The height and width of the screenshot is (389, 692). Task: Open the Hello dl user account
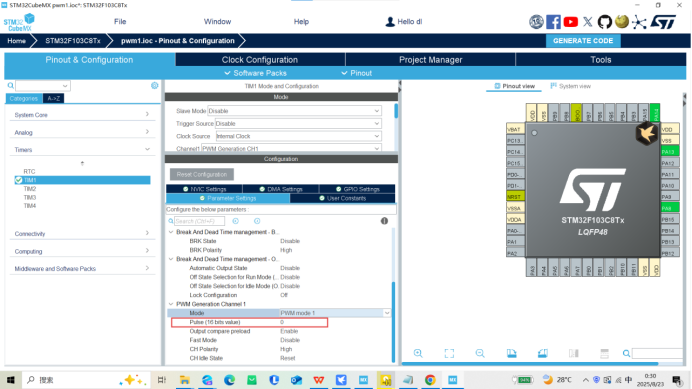tap(404, 22)
